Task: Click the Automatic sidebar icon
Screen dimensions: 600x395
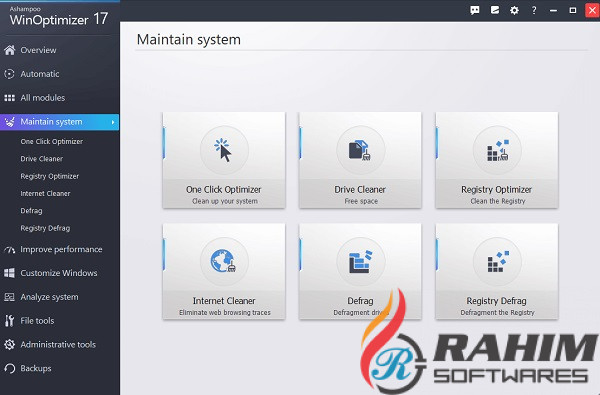Action: [10, 74]
